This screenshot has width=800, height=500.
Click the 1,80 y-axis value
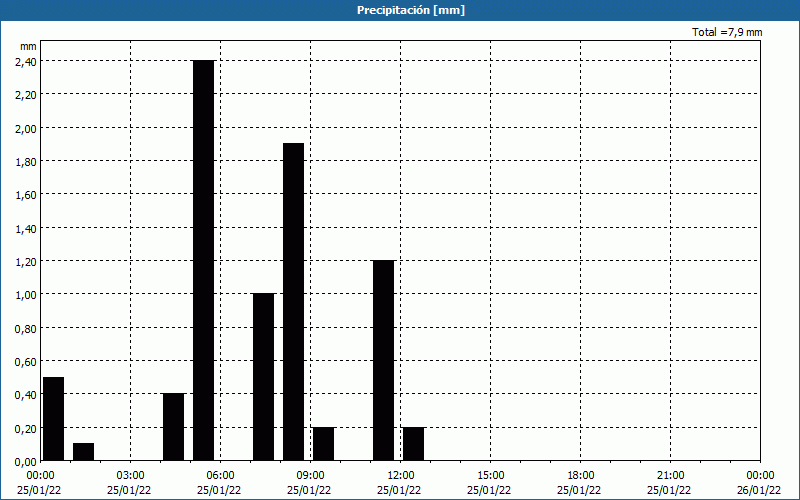point(26,161)
